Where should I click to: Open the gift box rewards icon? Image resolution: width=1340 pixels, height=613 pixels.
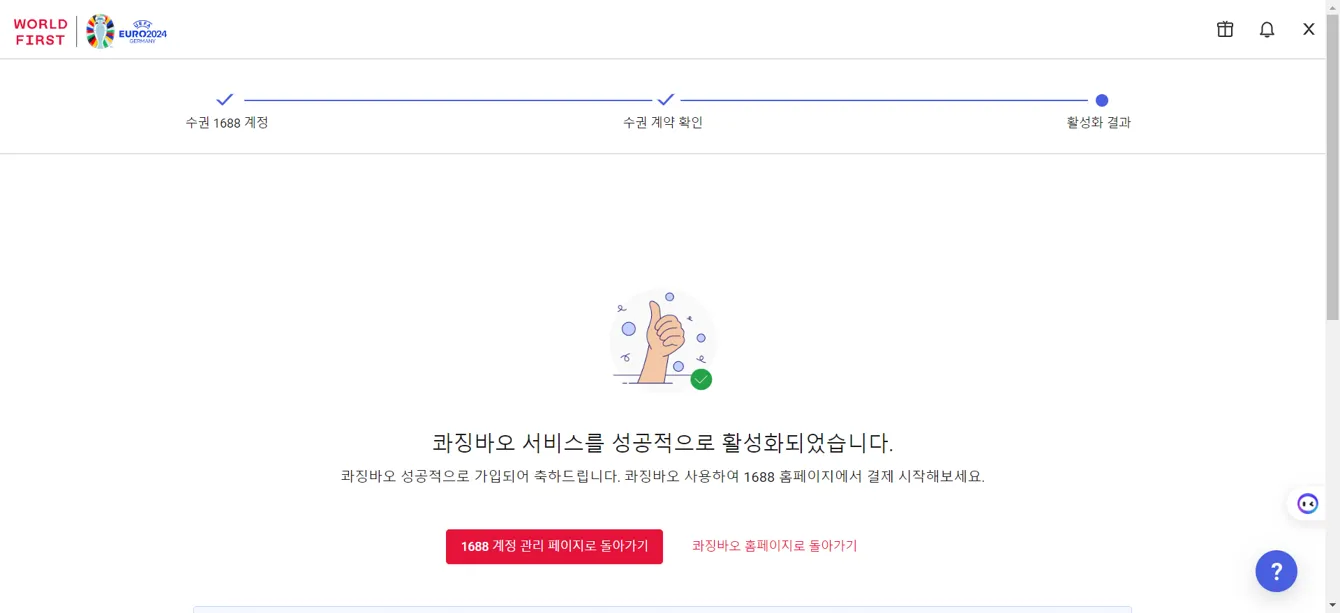[x=1225, y=30]
